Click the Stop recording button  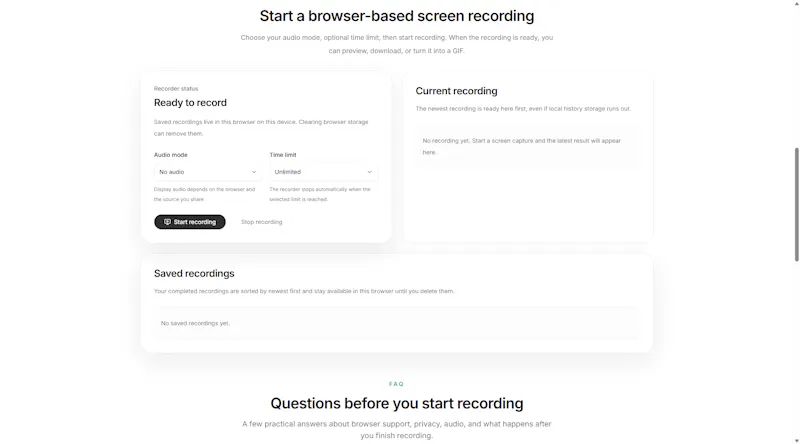261,222
